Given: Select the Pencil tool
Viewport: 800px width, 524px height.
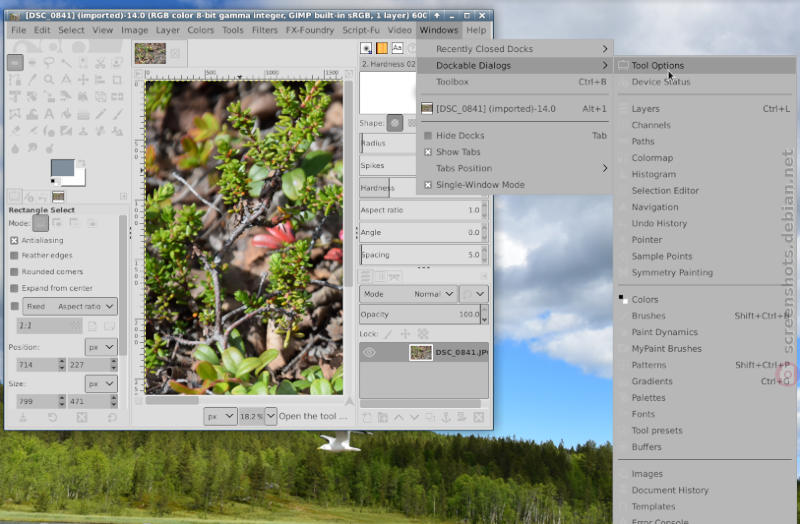Looking at the screenshot, I should [x=100, y=114].
